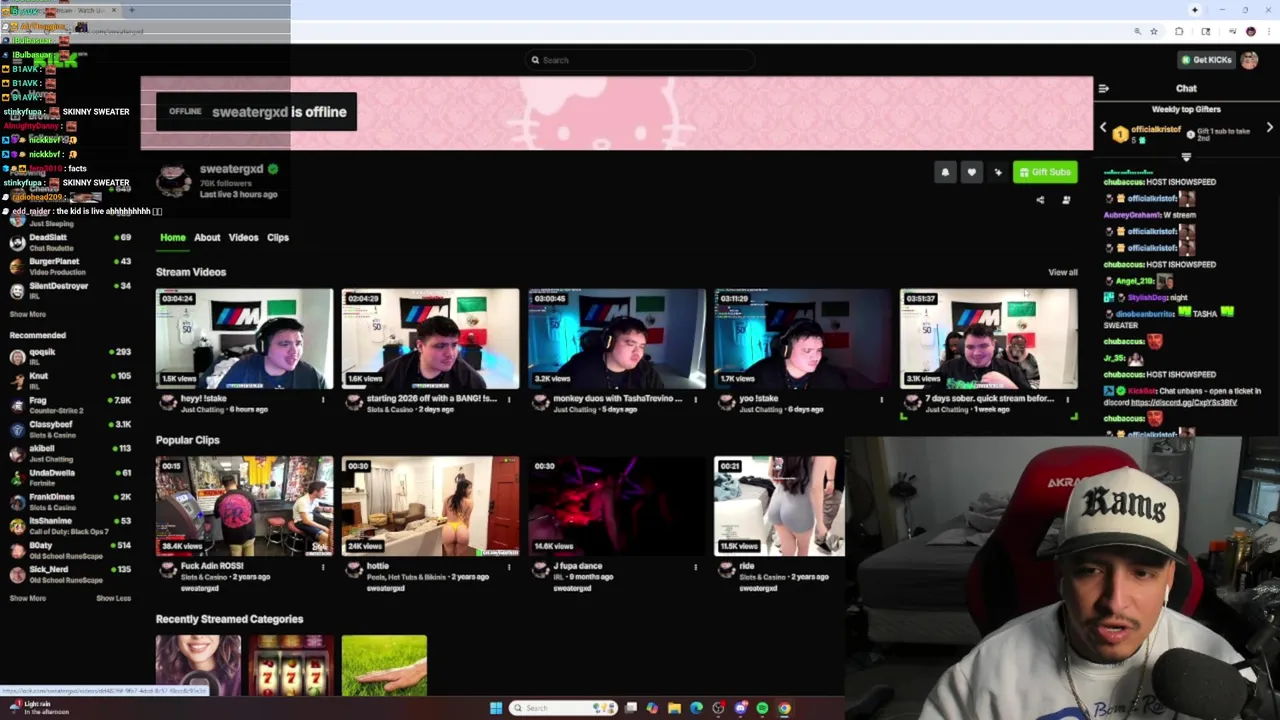The image size is (1280, 720).
Task: Launch Microsoft Edge from the taskbar
Action: 696,708
